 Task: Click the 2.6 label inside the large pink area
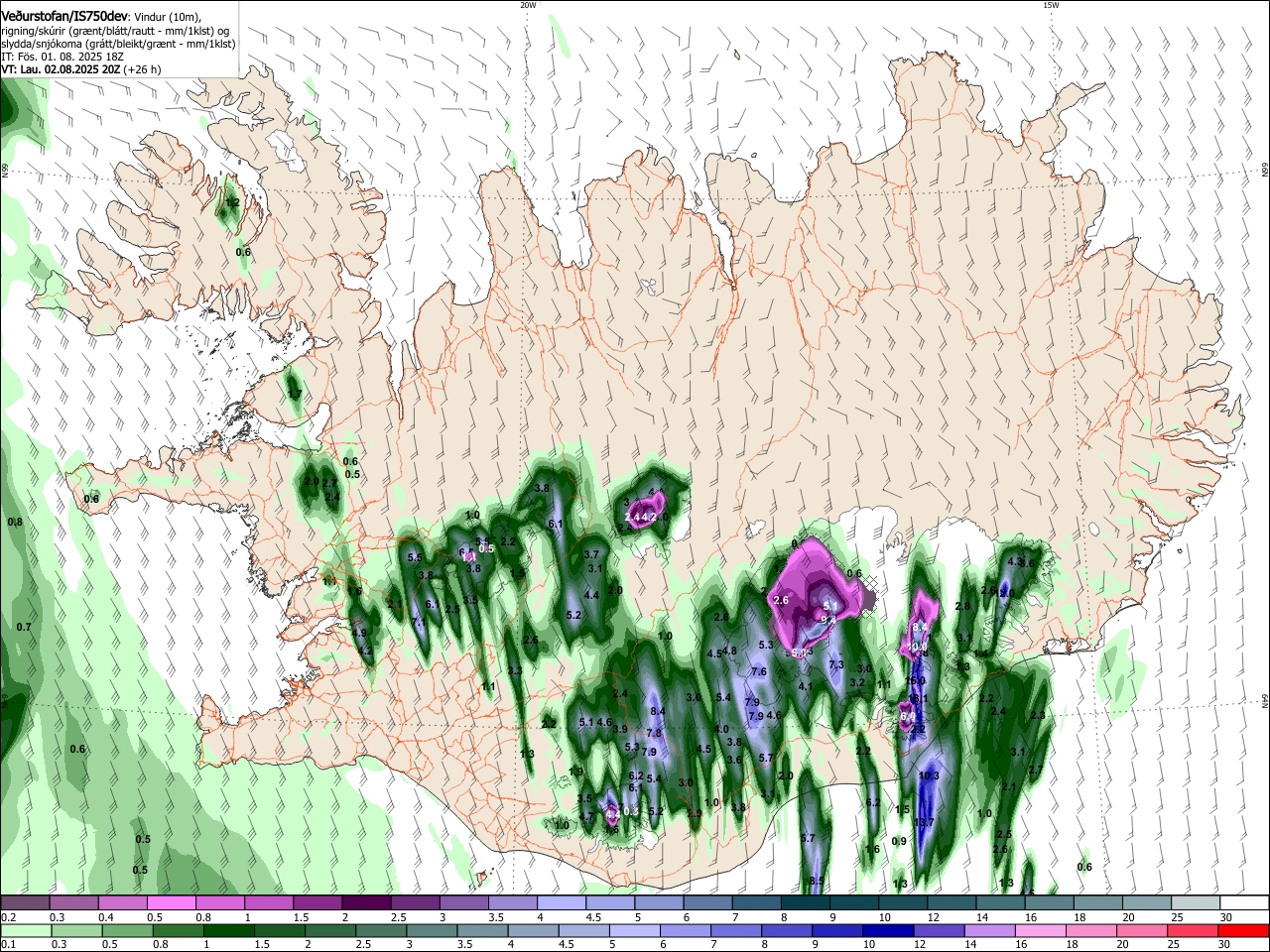pos(781,600)
